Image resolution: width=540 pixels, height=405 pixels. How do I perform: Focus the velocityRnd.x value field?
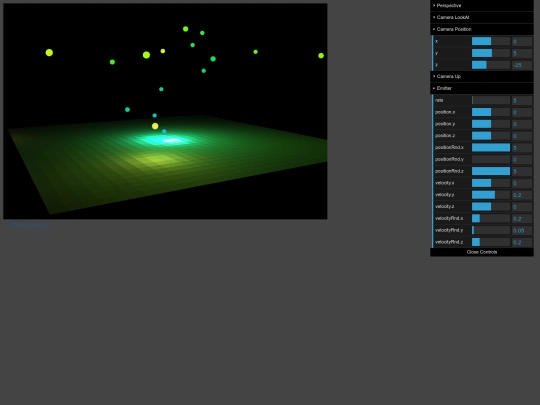pos(522,218)
